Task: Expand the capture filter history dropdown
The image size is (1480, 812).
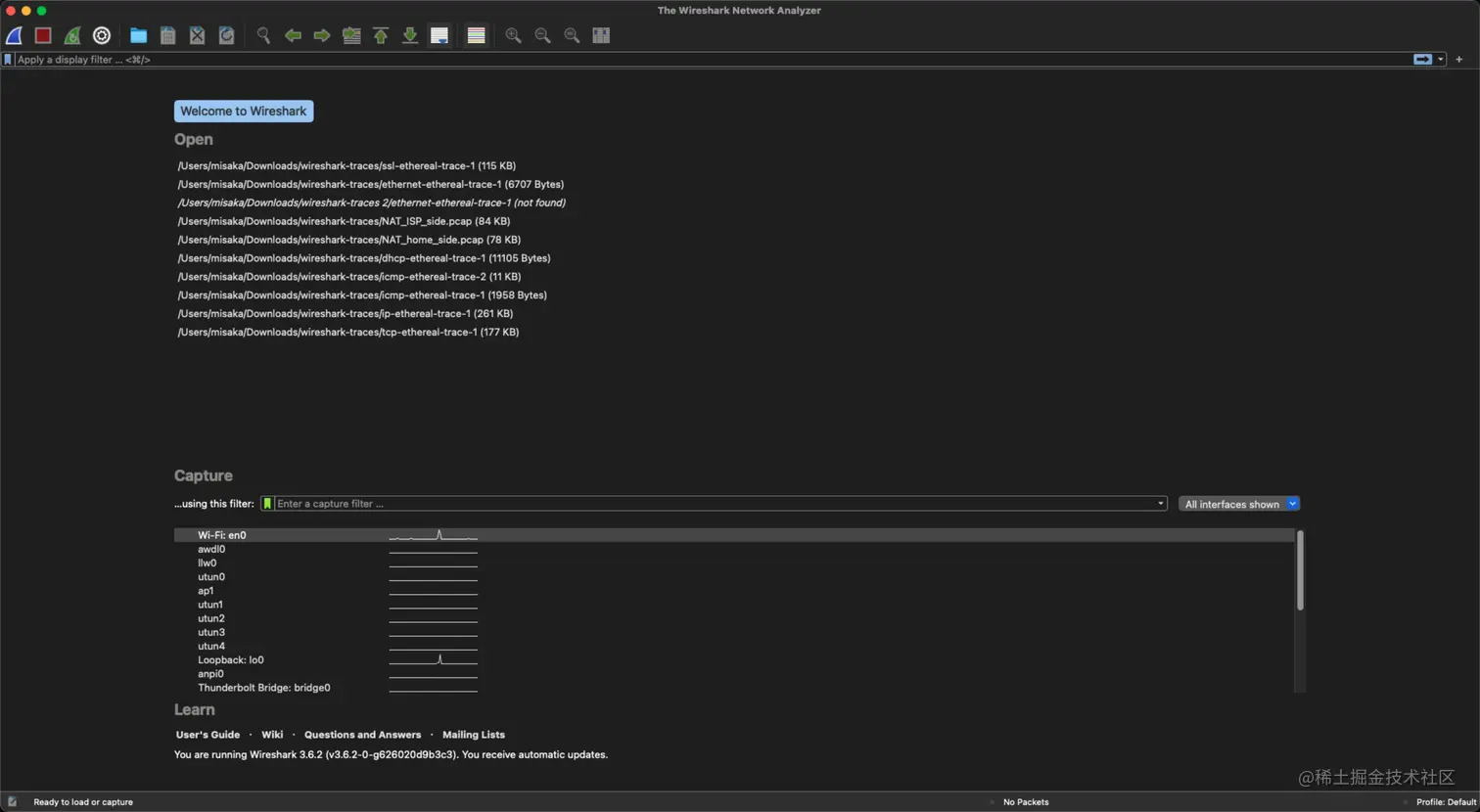Action: [x=1161, y=504]
